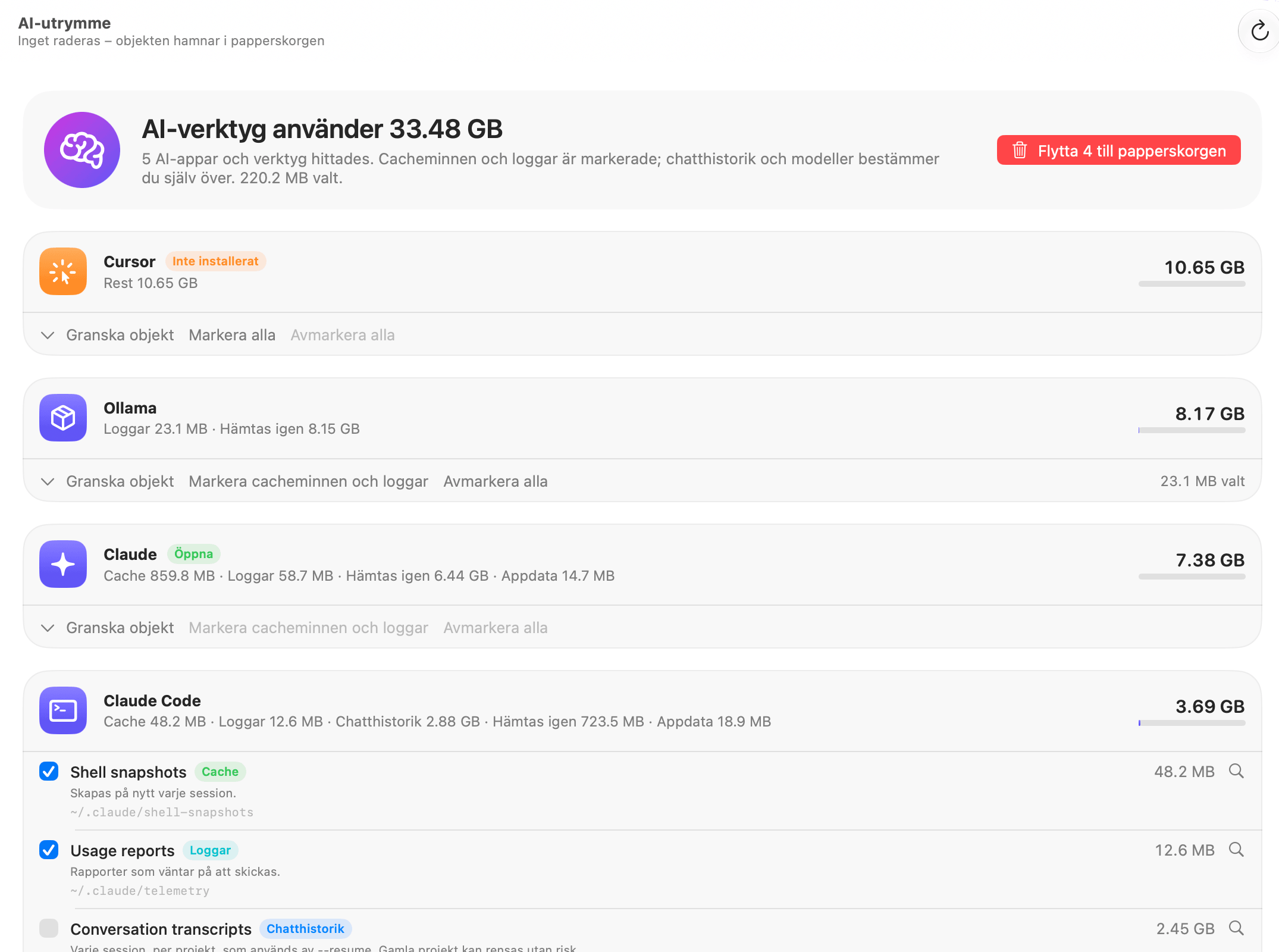Click the Cache tag on Shell snapshots
The height and width of the screenshot is (952, 1279).
point(220,772)
